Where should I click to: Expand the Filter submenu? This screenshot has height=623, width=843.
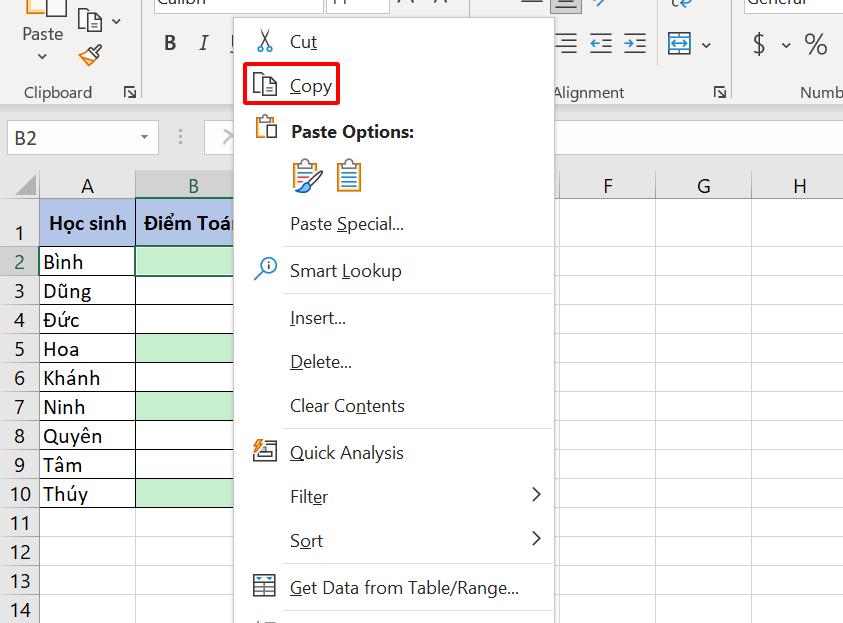tap(309, 496)
